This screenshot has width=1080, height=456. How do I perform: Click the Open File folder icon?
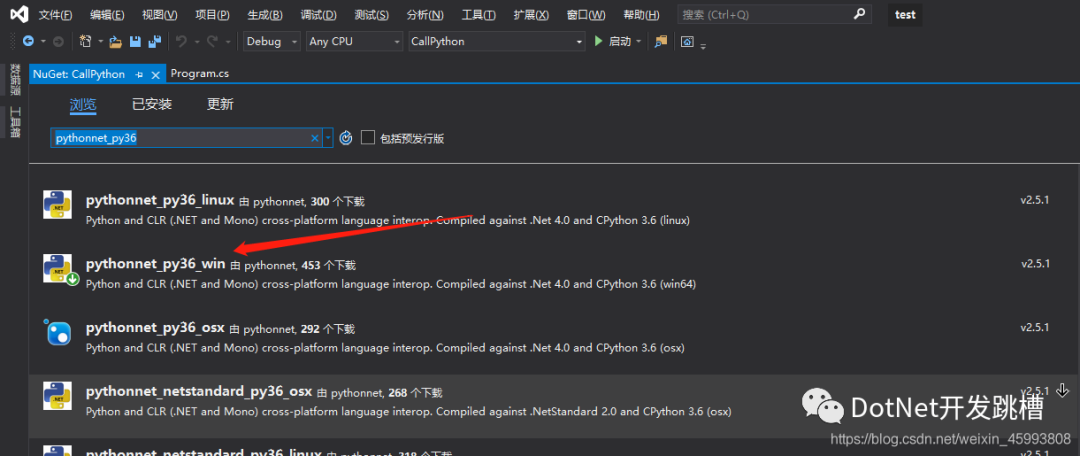click(116, 42)
